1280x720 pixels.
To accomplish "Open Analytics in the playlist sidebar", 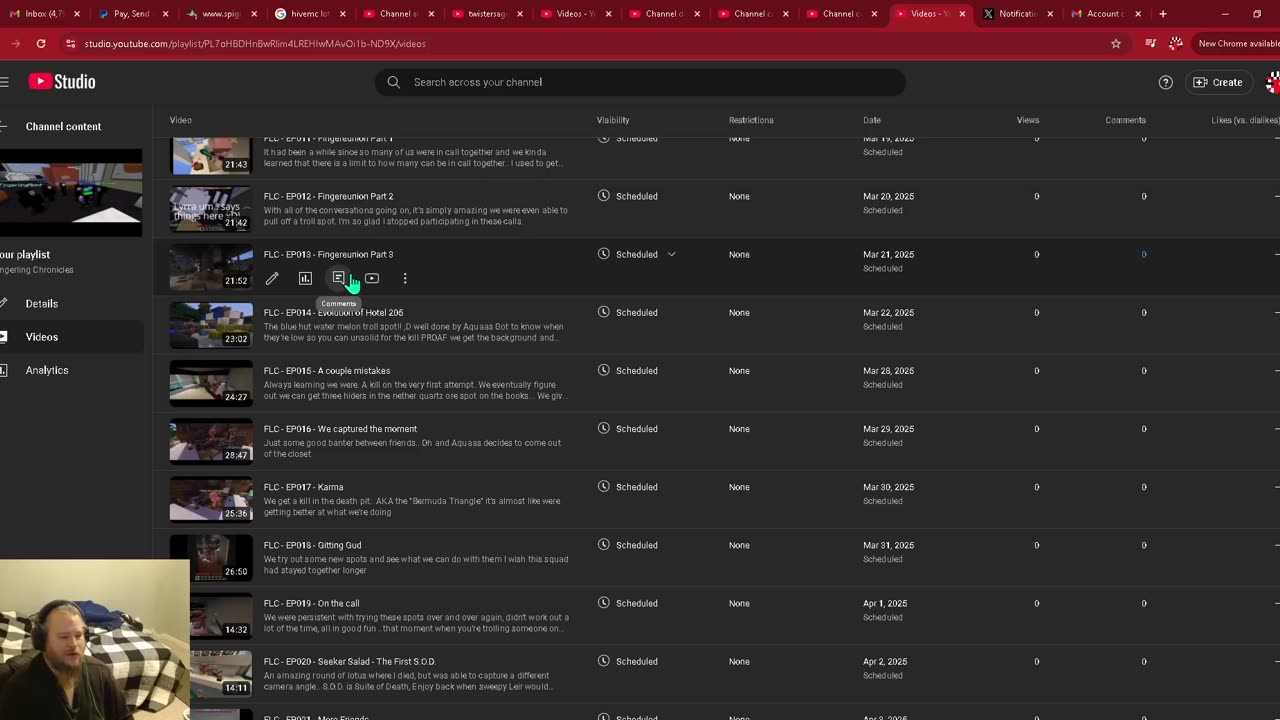I will pyautogui.click(x=47, y=370).
